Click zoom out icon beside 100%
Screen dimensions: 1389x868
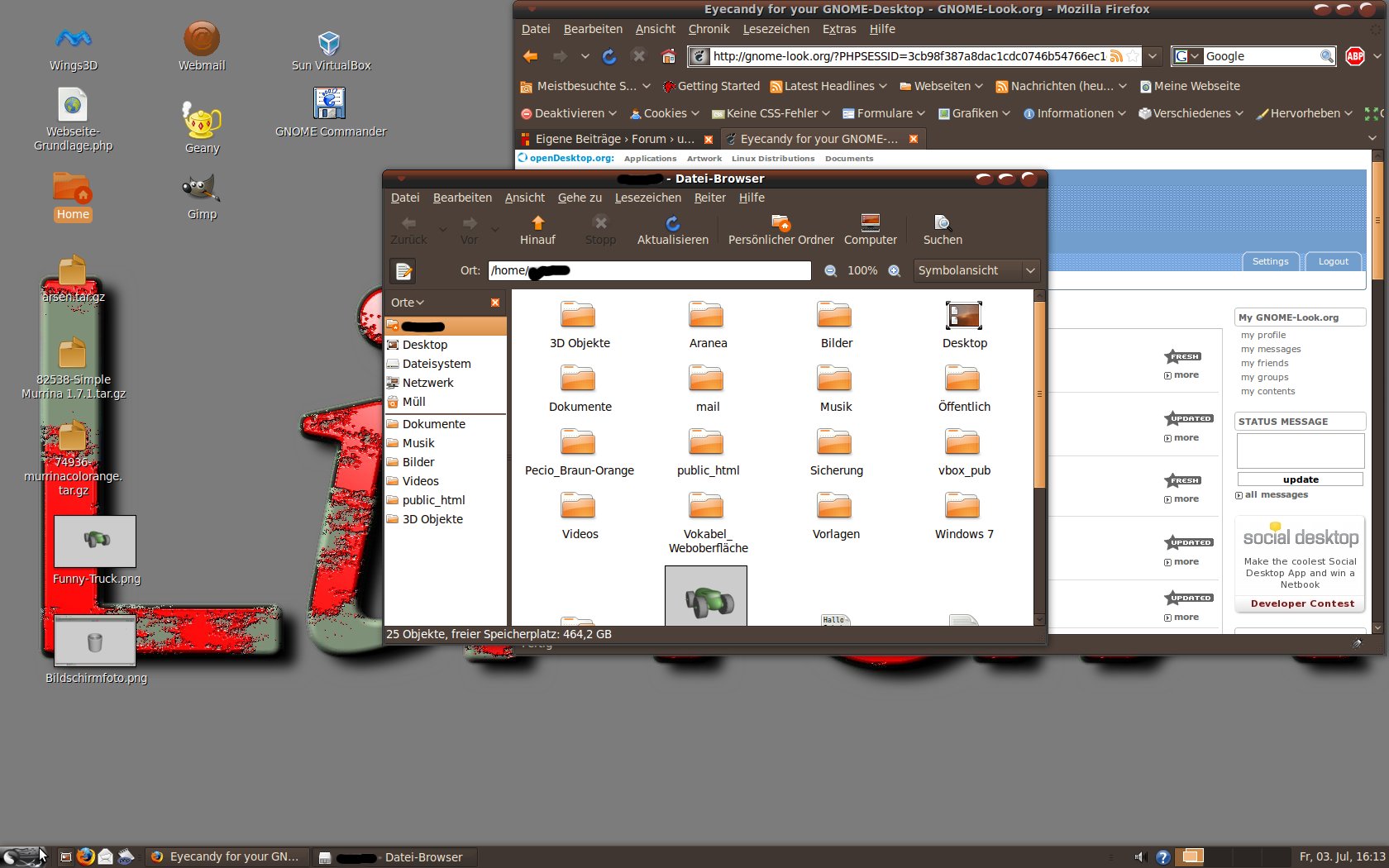(830, 270)
